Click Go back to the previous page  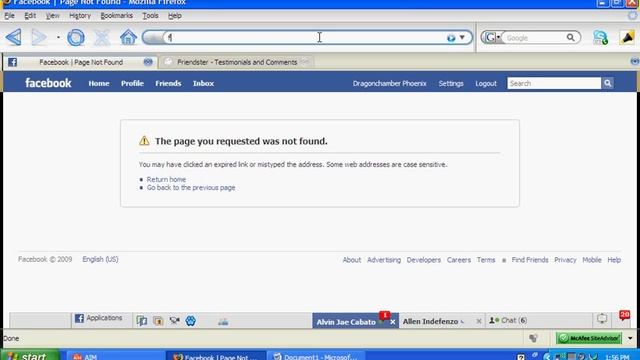coord(191,188)
